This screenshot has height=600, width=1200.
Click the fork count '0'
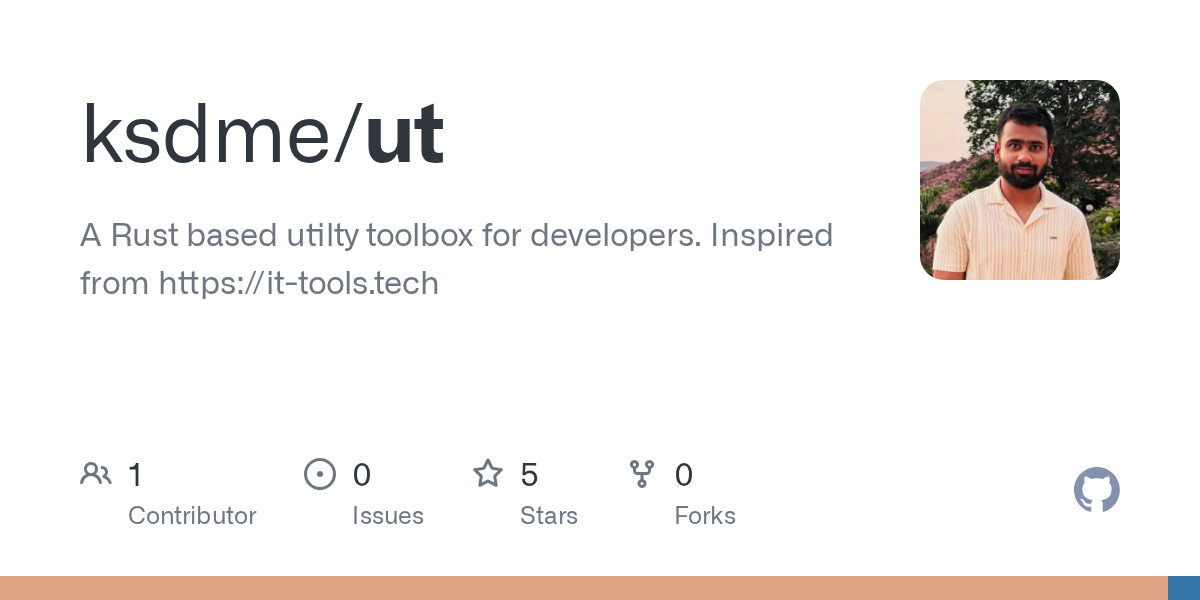[x=684, y=475]
